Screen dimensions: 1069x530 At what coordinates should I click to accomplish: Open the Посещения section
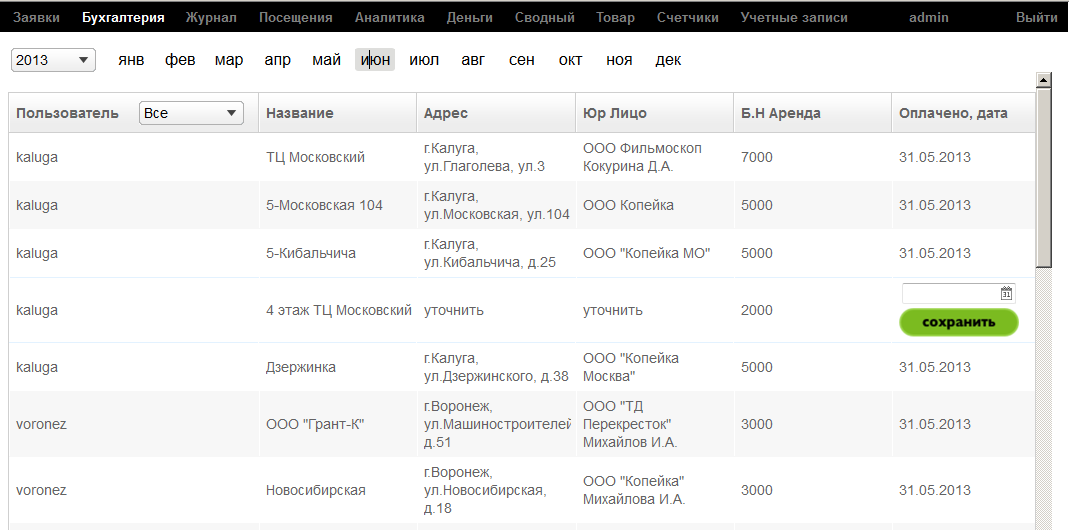(295, 18)
